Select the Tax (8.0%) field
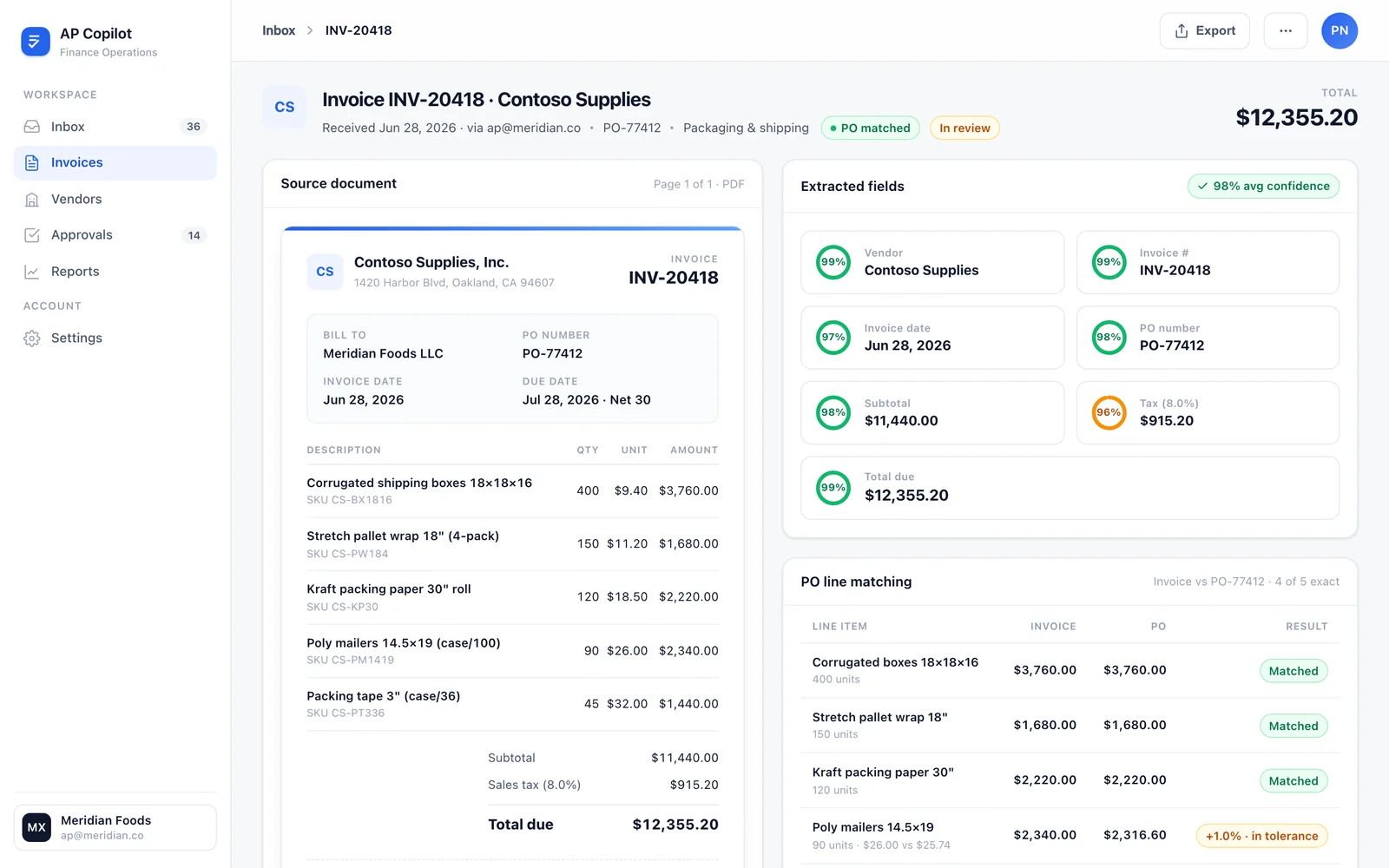The width and height of the screenshot is (1389, 868). pos(1208,413)
